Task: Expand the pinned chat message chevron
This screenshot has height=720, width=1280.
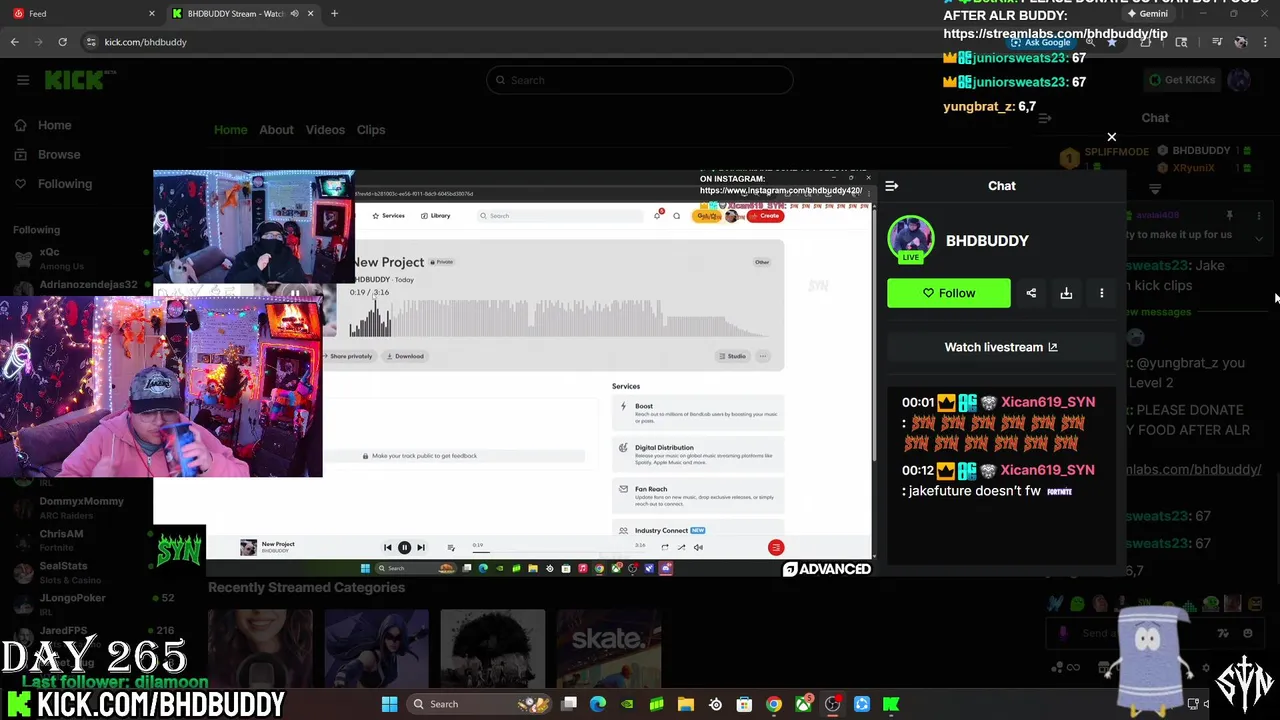Action: 1259,238
